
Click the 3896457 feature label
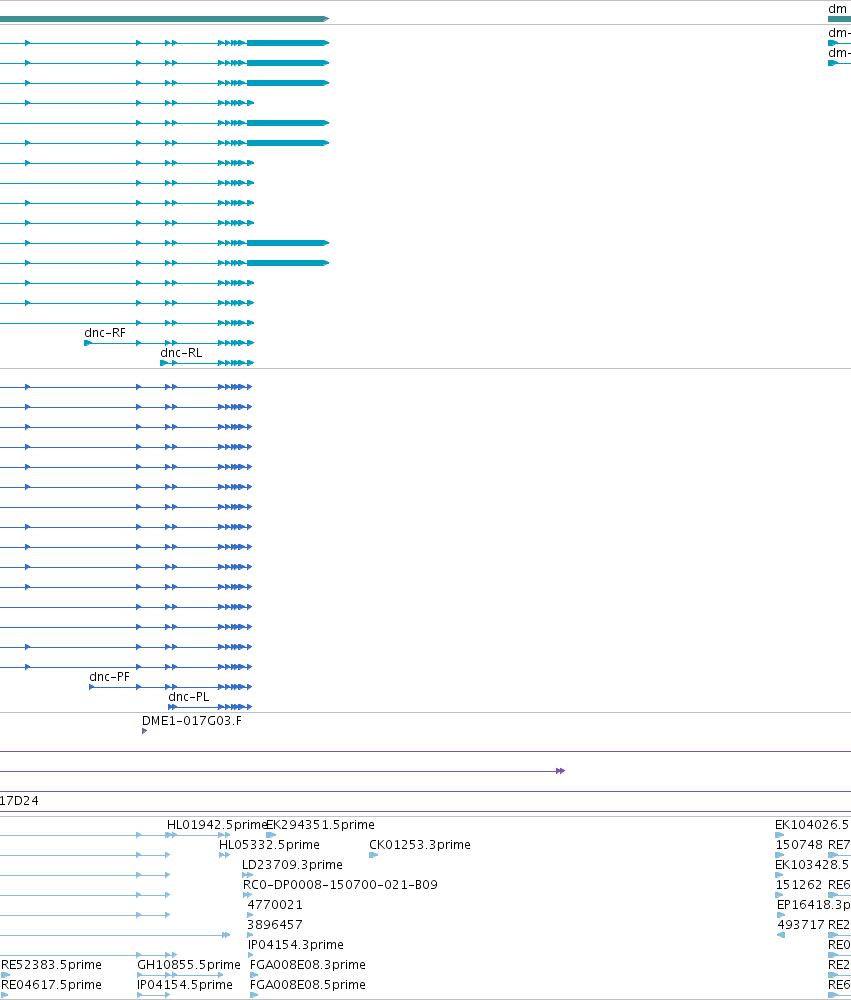click(275, 925)
